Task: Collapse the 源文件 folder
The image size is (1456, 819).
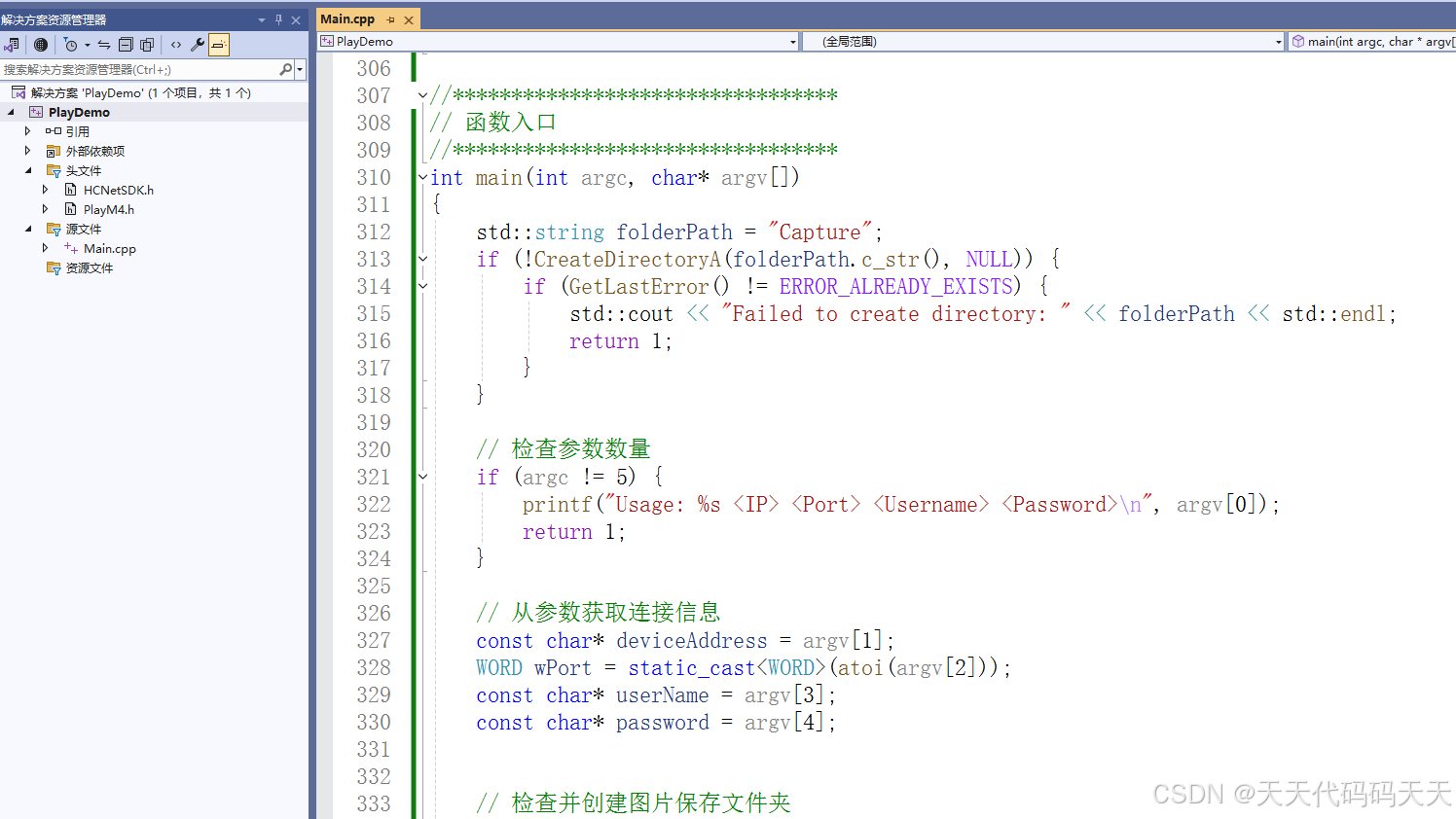Action: [28, 229]
